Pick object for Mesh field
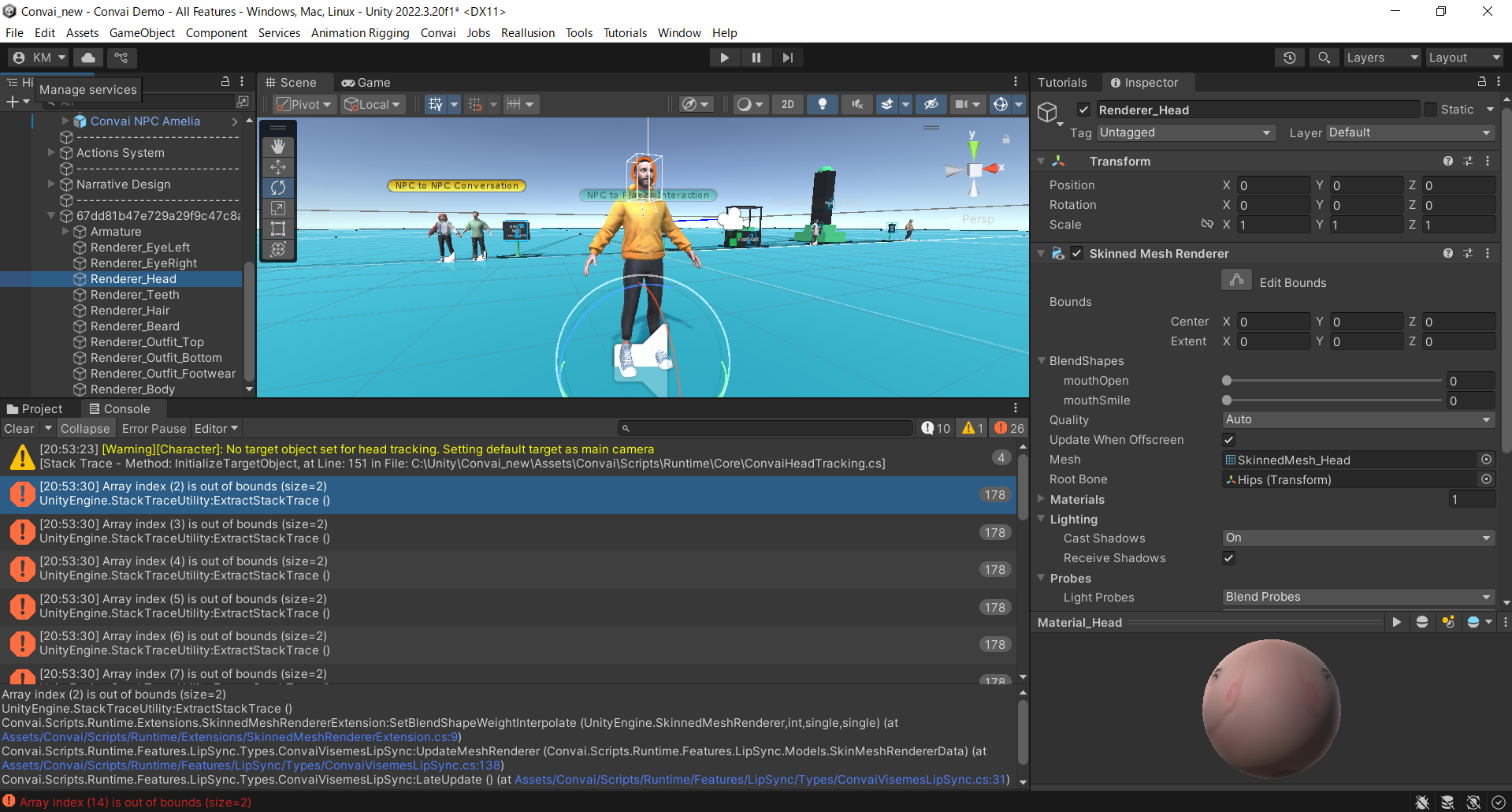This screenshot has height=812, width=1512. pyautogui.click(x=1486, y=460)
